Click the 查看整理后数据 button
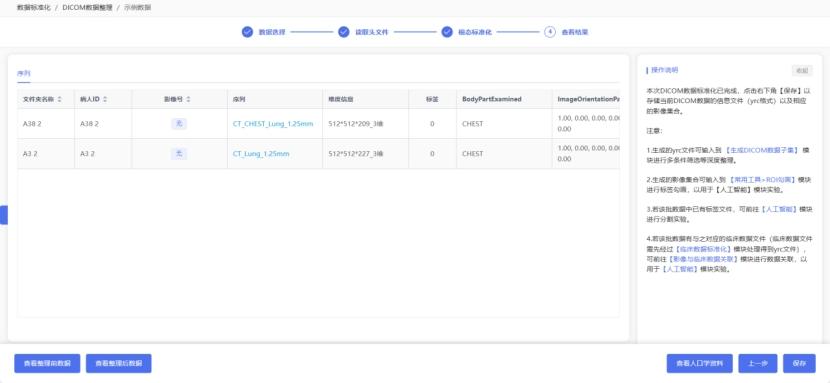Viewport: 830px width, 383px height. click(119, 363)
